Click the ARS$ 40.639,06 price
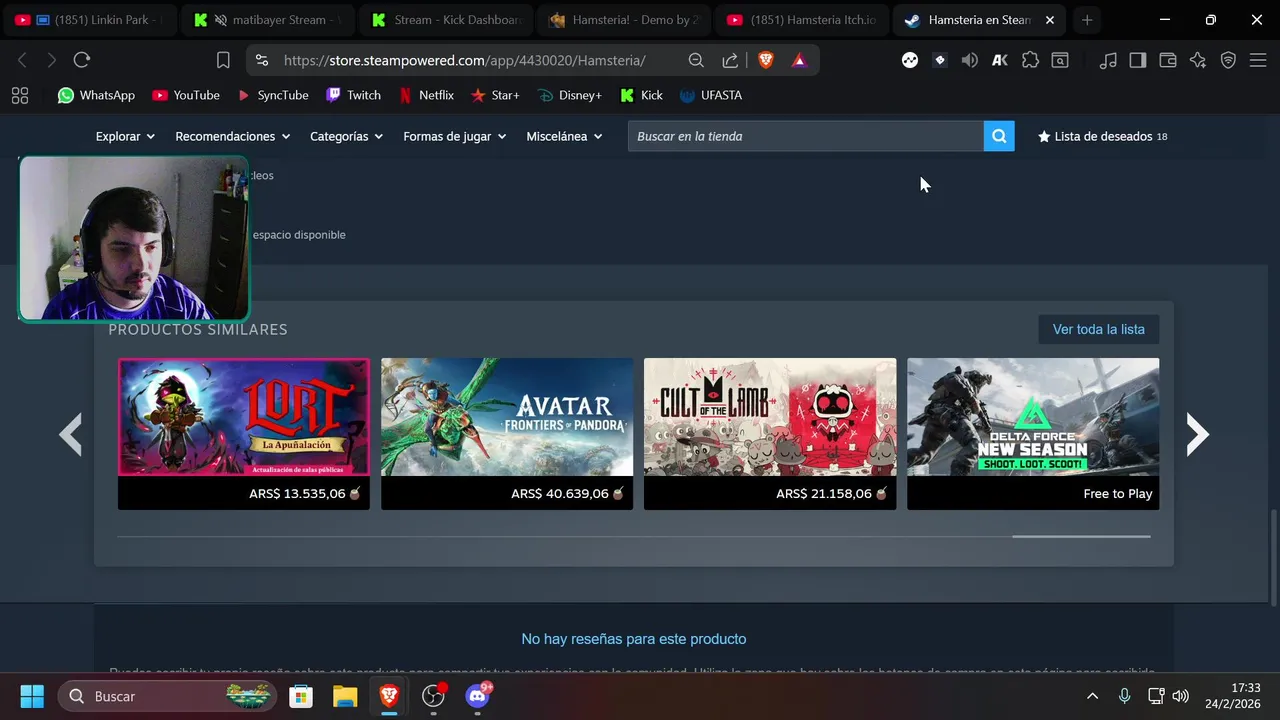The width and height of the screenshot is (1280, 720). [x=559, y=493]
